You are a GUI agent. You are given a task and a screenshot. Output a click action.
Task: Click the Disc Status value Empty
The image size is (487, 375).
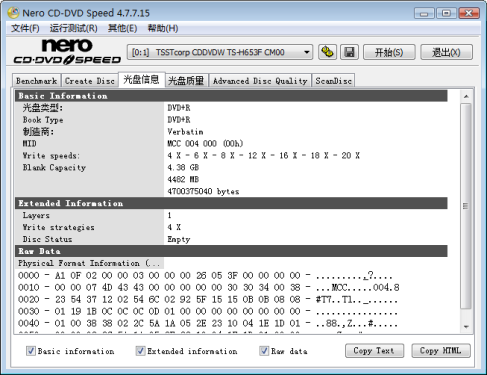click(179, 239)
